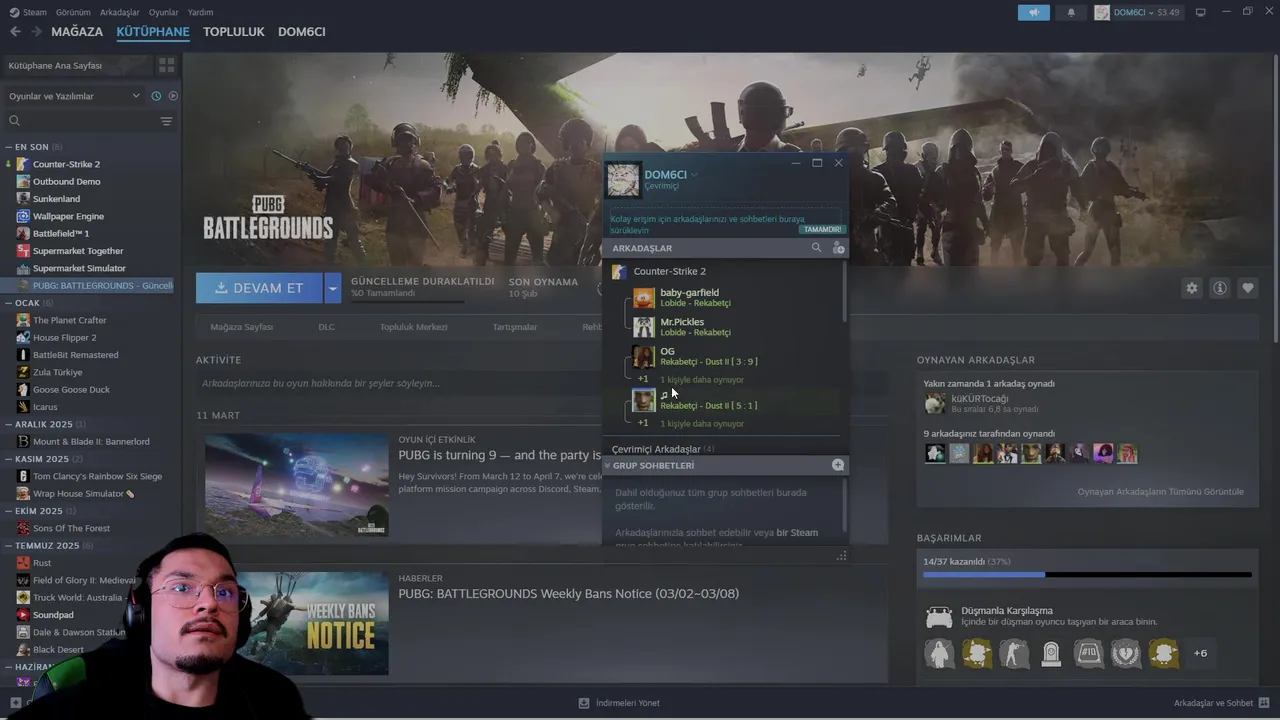Click TAMAMDIR! button in friends window
This screenshot has height=720, width=1280.
(x=822, y=229)
